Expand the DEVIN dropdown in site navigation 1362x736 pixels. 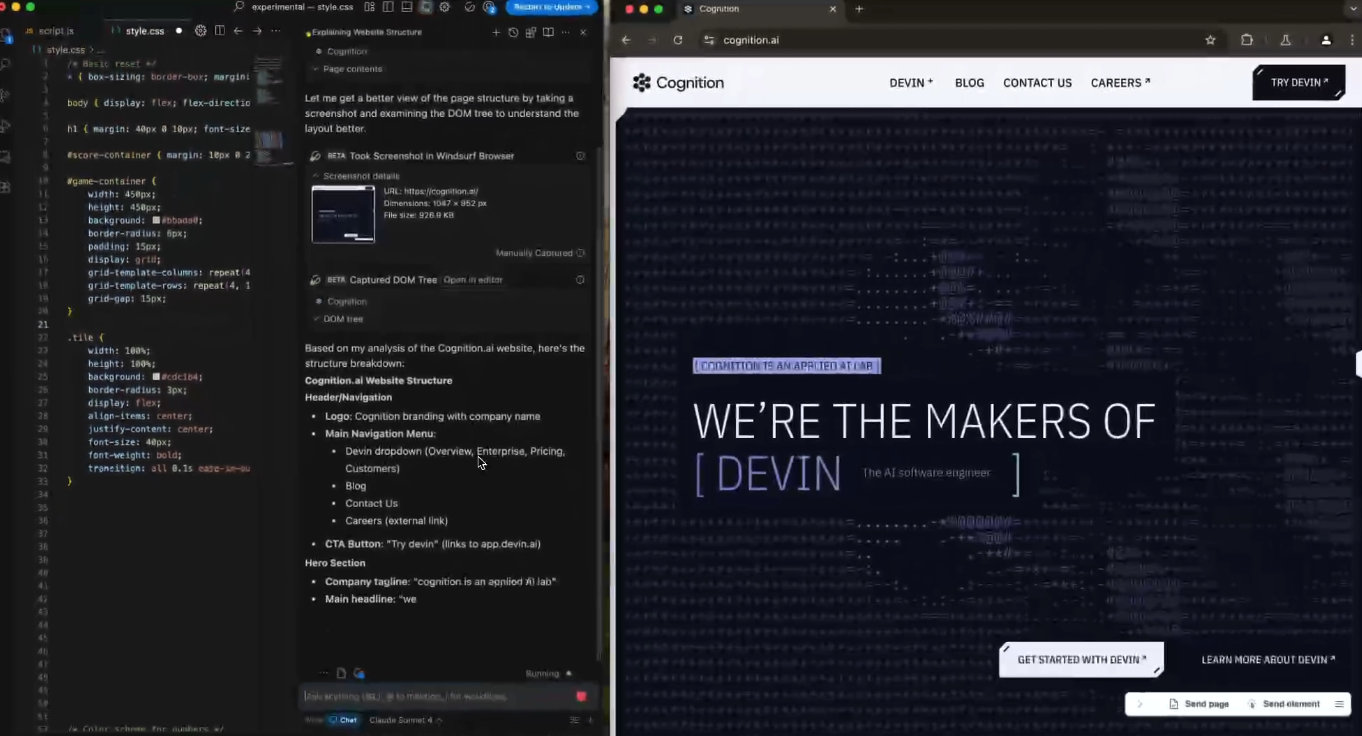click(910, 83)
